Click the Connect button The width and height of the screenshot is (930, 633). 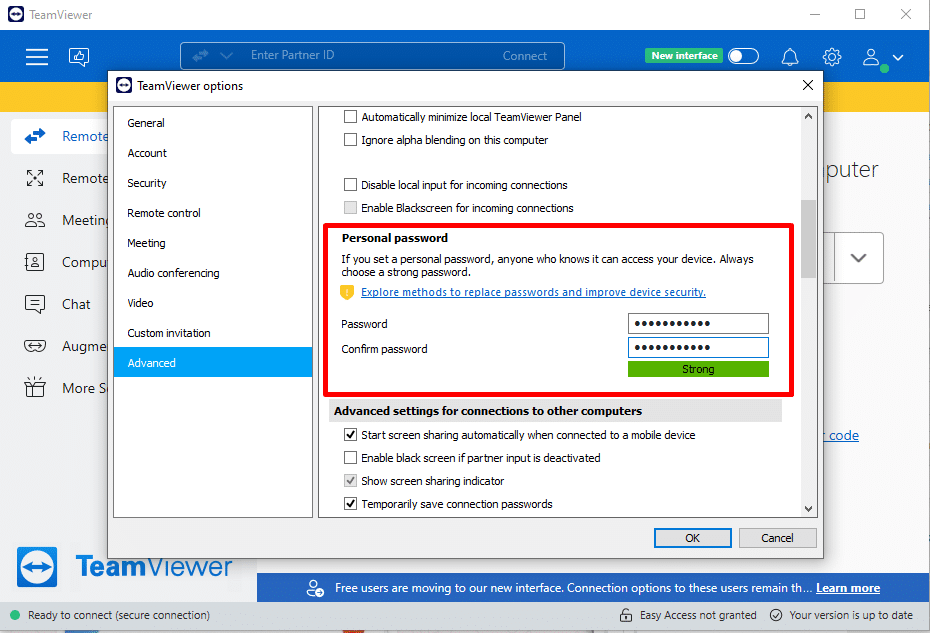click(x=524, y=56)
